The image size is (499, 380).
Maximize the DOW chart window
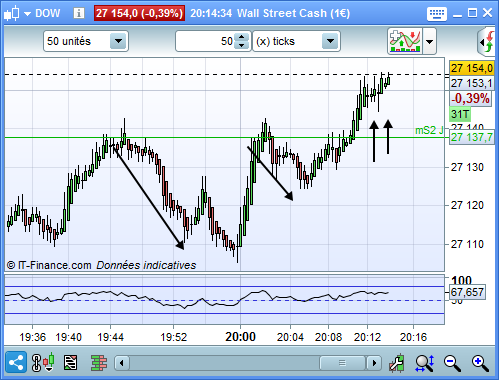point(472,13)
